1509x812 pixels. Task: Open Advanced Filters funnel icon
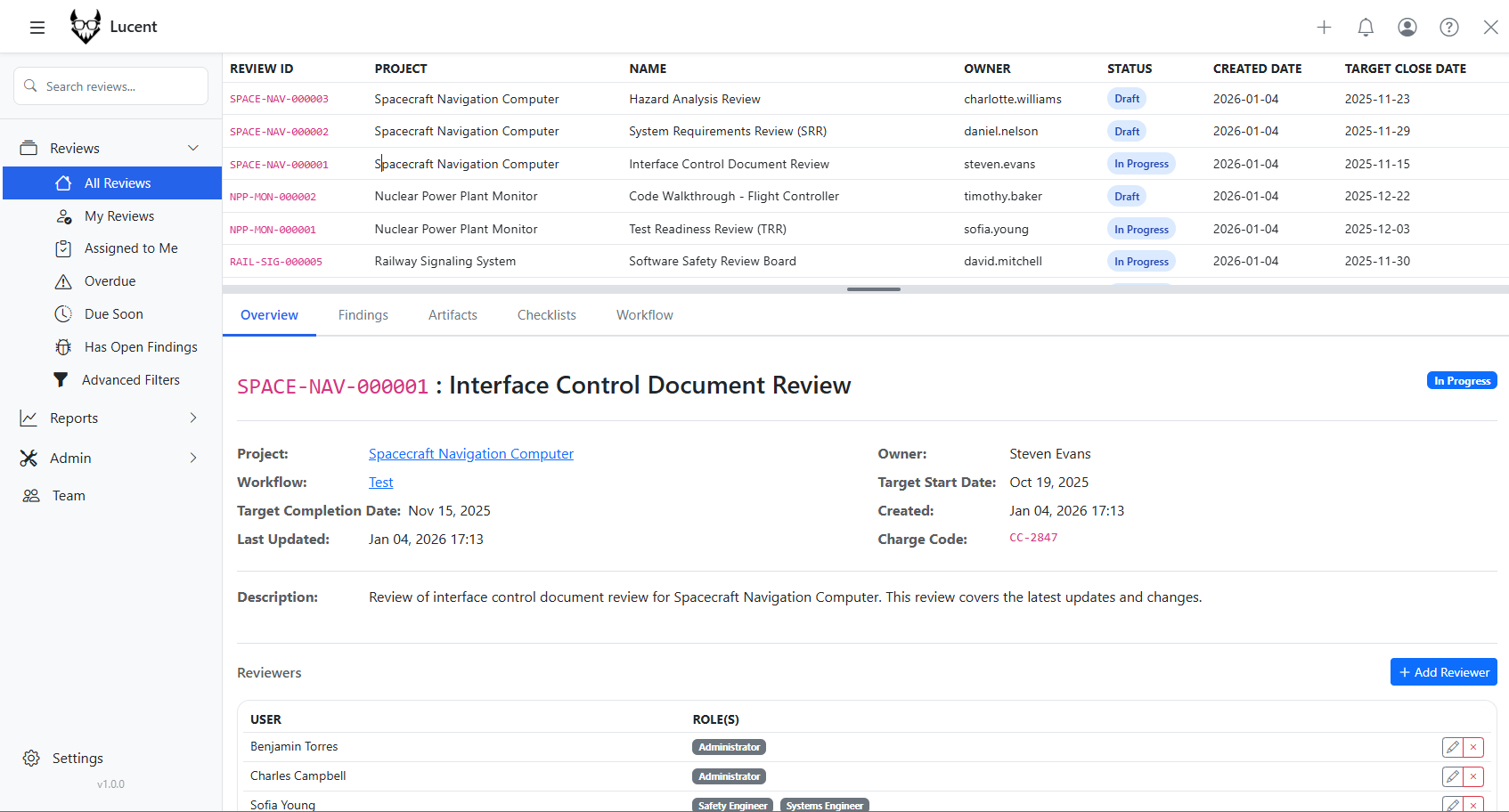61,379
